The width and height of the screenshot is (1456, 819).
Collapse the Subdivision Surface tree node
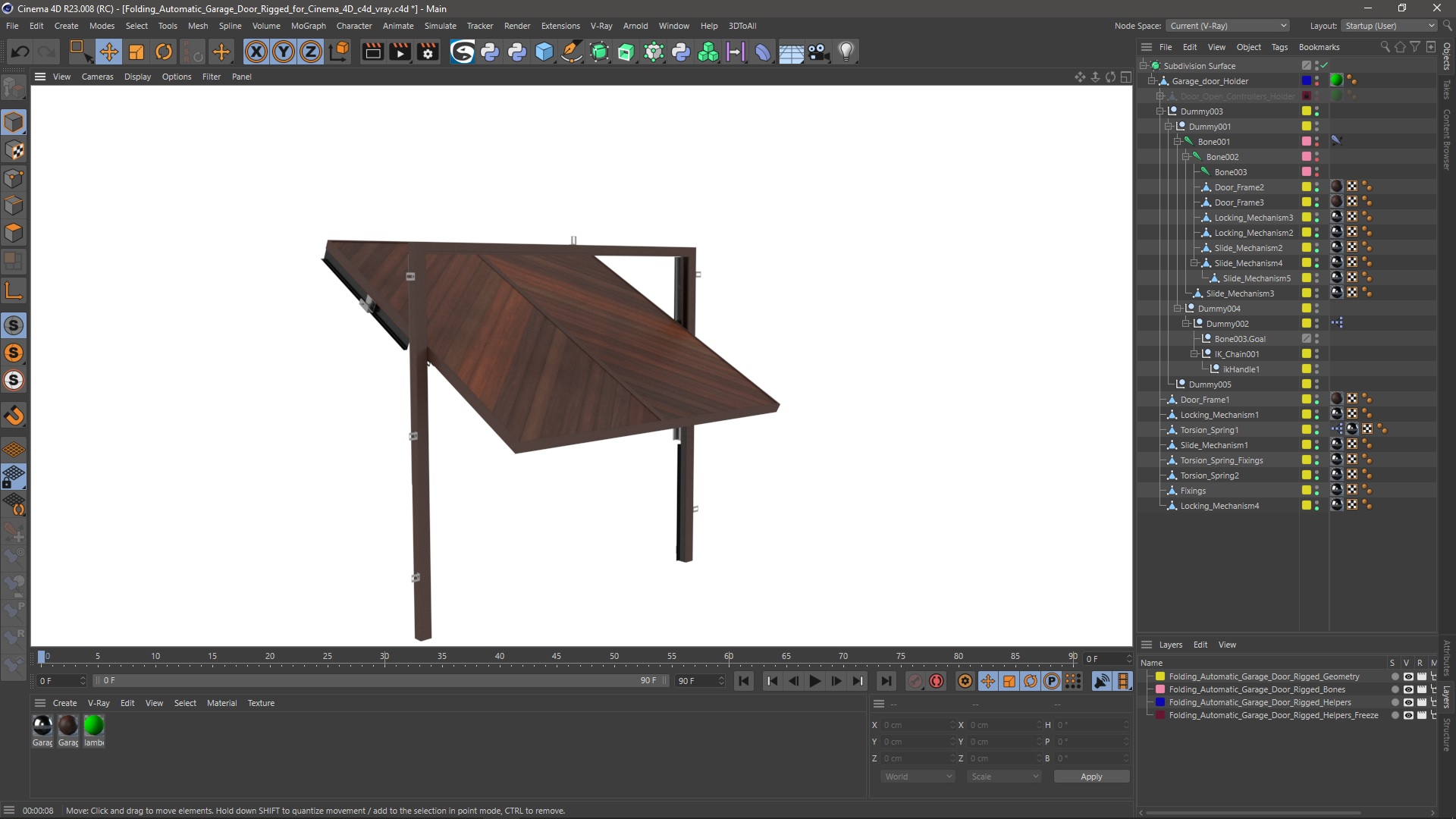1144,66
